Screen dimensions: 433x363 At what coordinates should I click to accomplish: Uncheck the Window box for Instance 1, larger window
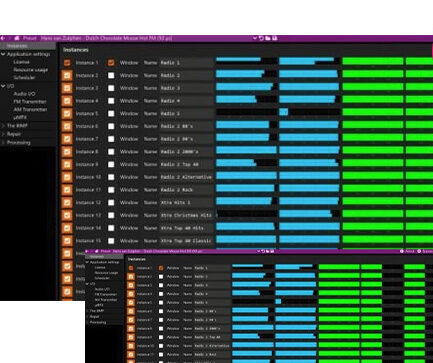click(x=111, y=63)
